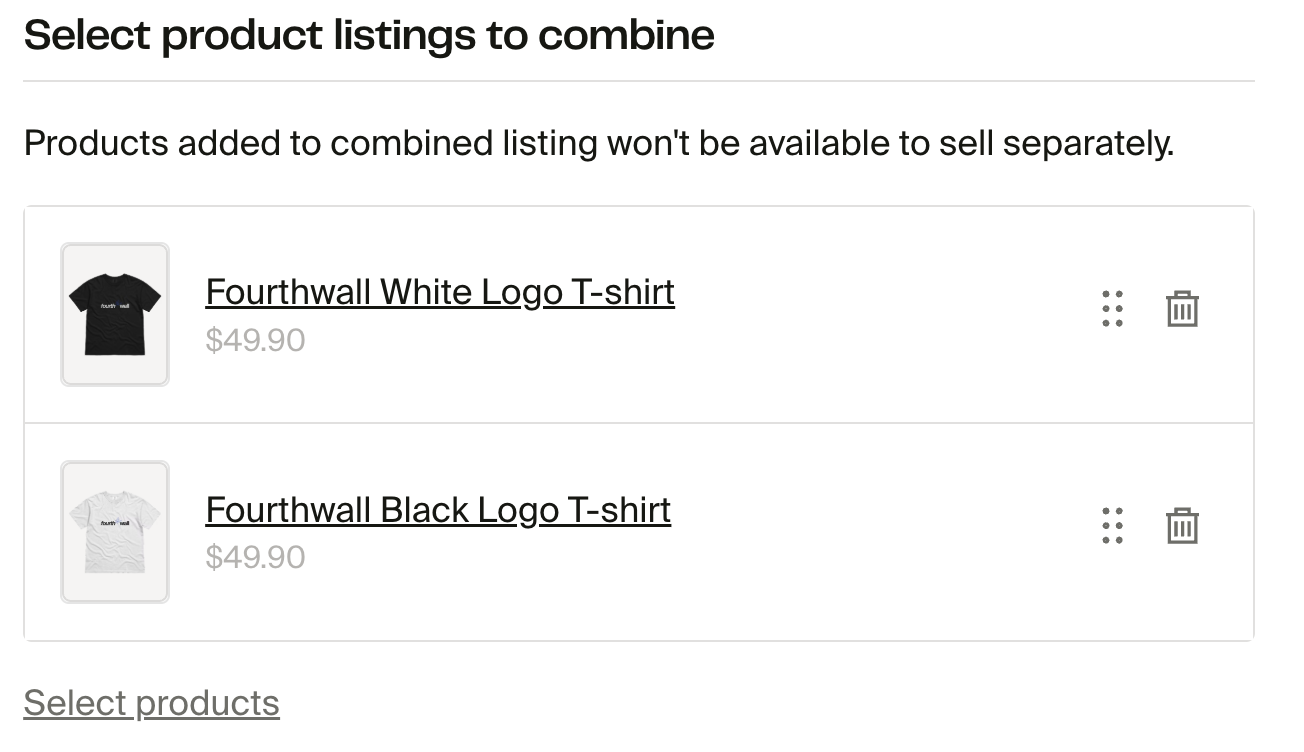Click the $49.90 price under Black Logo T-shirt
Screen dimensions: 1304x752
click(255, 557)
